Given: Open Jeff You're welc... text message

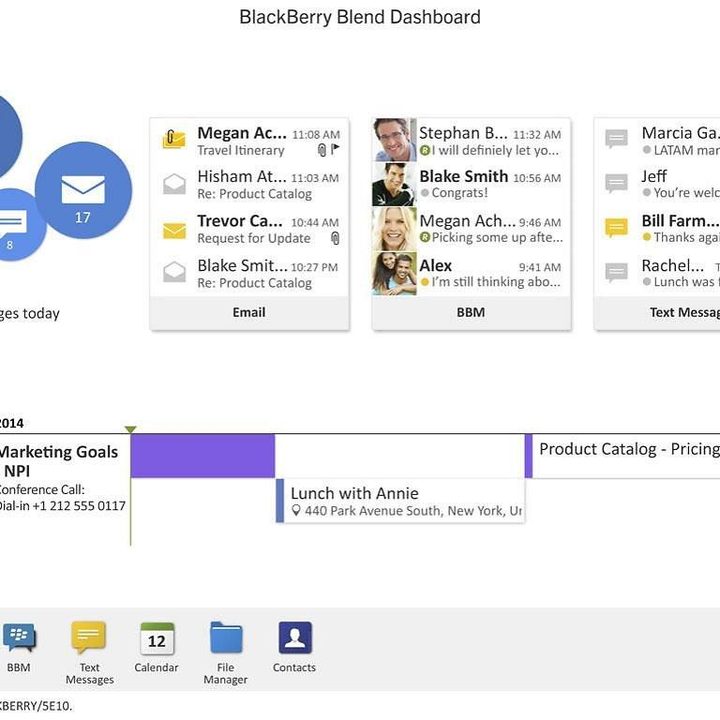Looking at the screenshot, I should coord(658,184).
